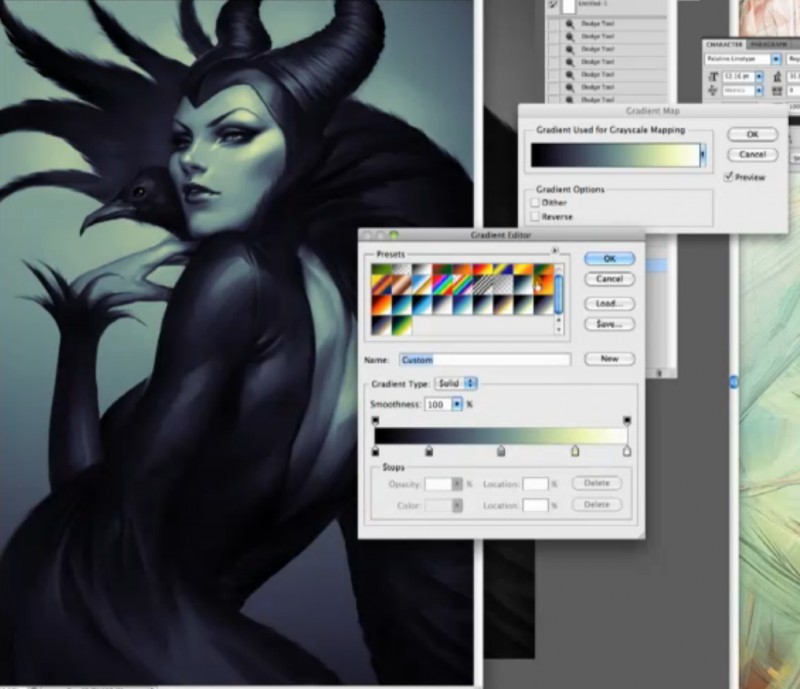This screenshot has width=800, height=689.
Task: Select the left opacity stop above gradient bar
Action: click(x=376, y=421)
